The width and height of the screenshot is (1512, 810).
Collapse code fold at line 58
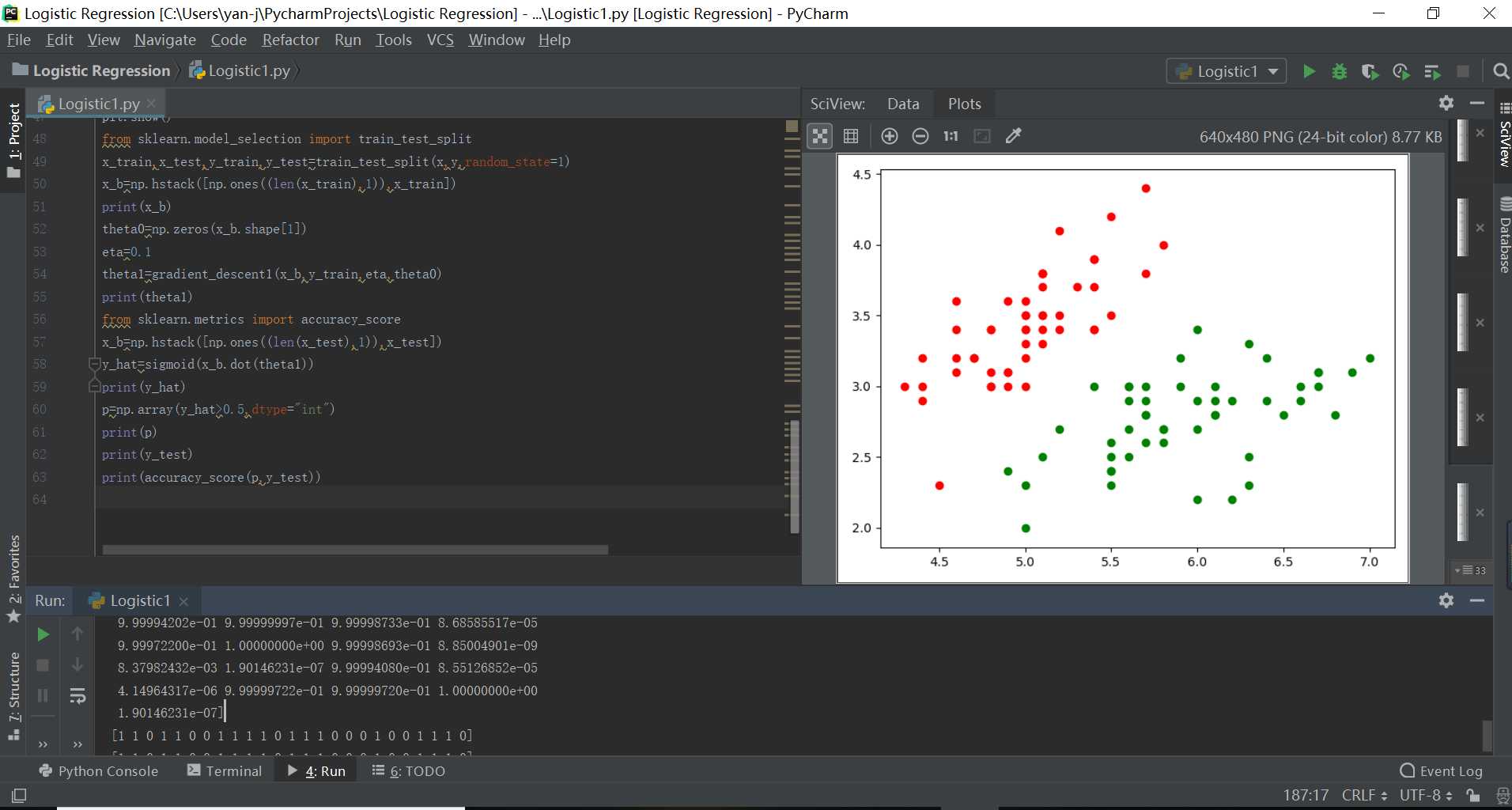tap(94, 364)
